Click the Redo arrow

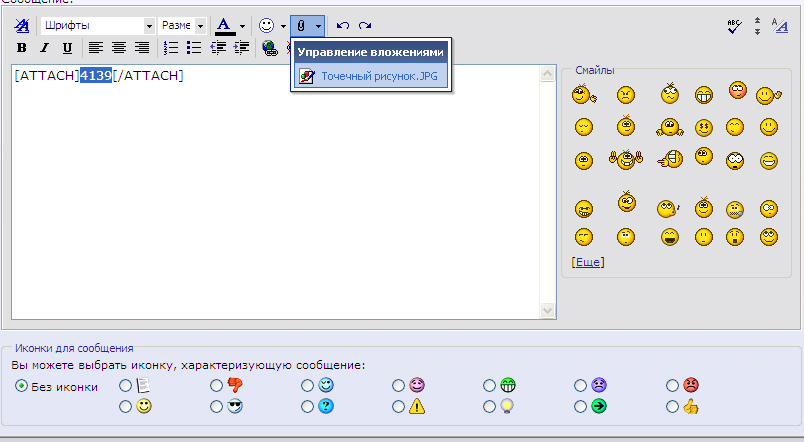365,25
